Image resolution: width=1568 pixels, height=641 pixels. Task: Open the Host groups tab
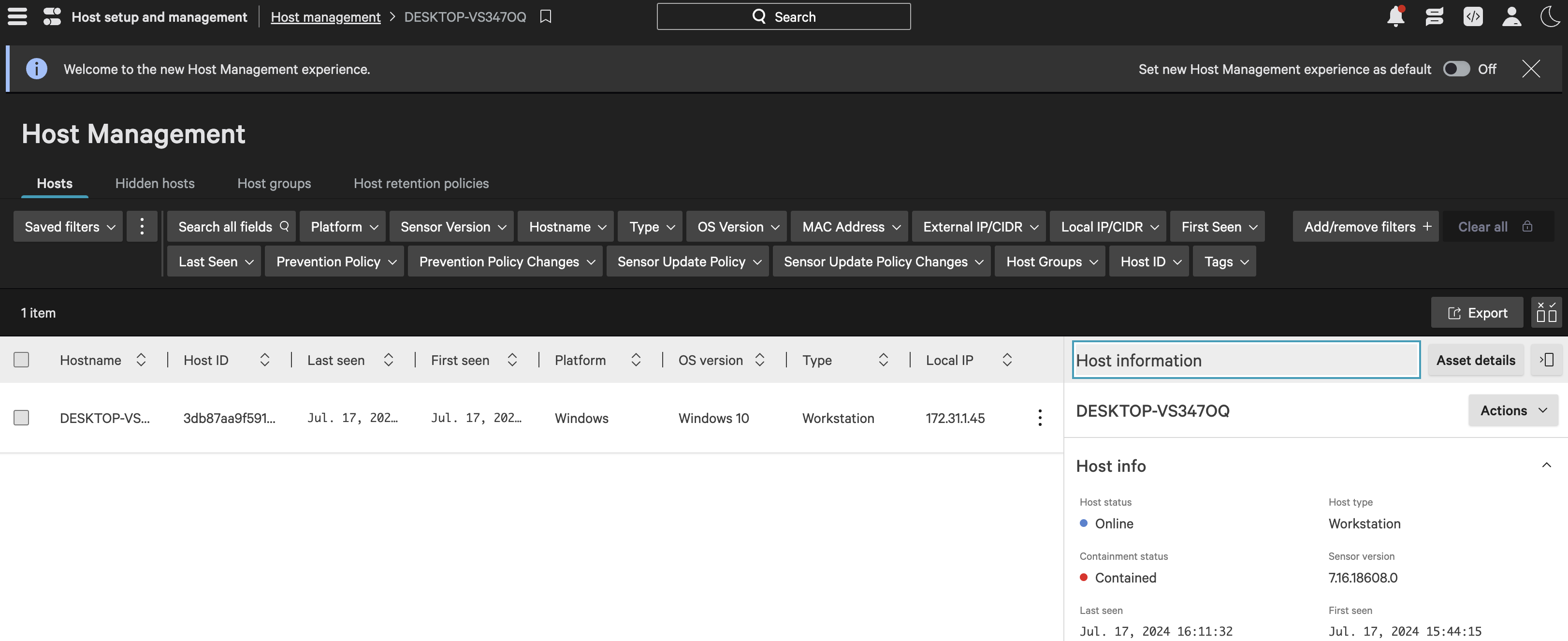(274, 183)
